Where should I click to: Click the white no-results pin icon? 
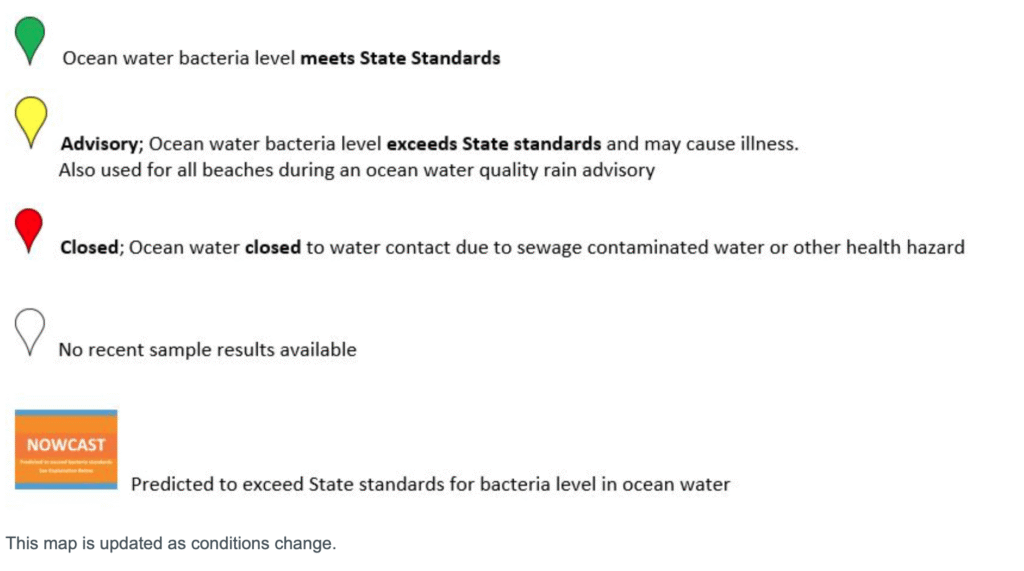click(30, 328)
